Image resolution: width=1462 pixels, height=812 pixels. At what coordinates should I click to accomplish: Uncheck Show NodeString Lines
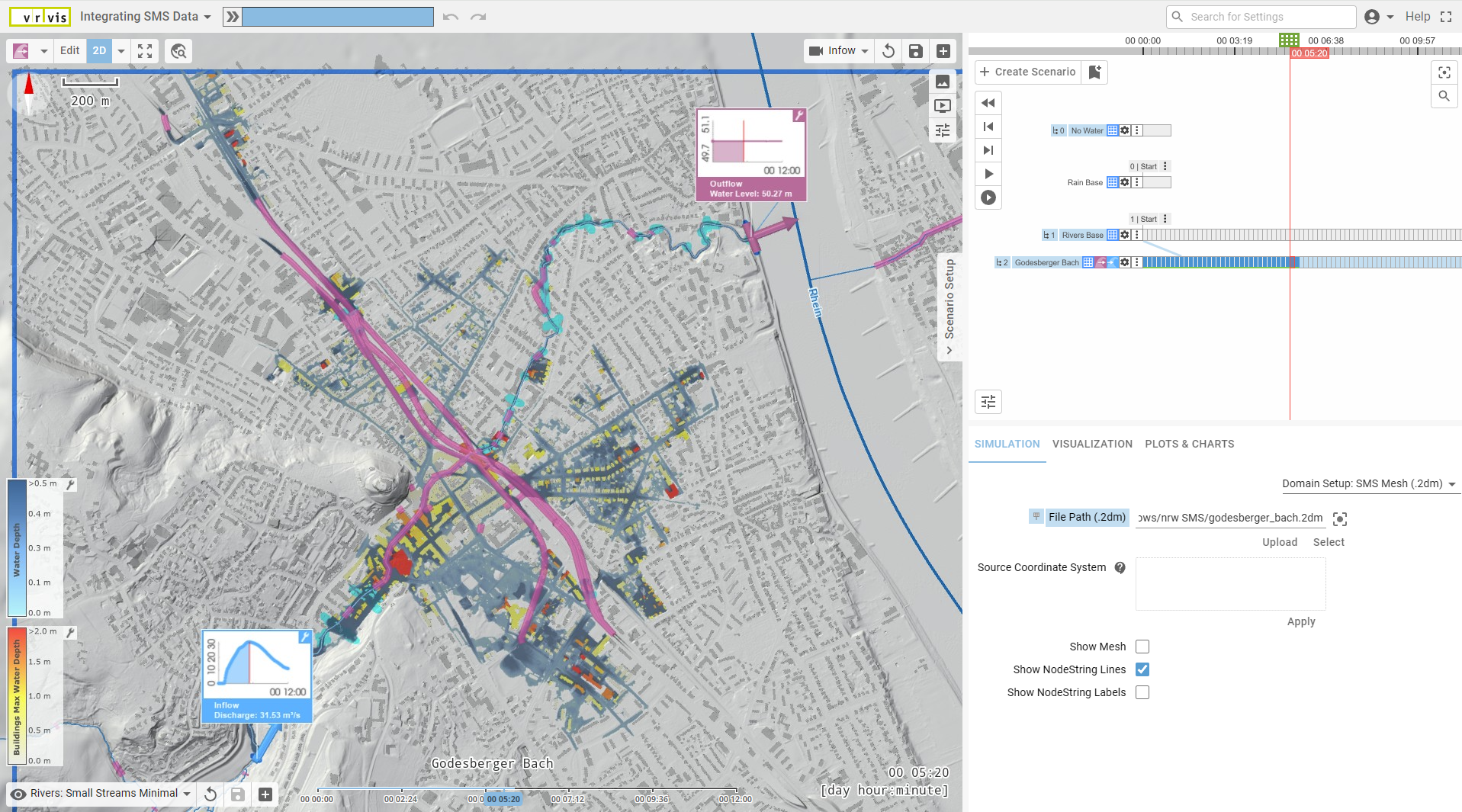coord(1142,669)
